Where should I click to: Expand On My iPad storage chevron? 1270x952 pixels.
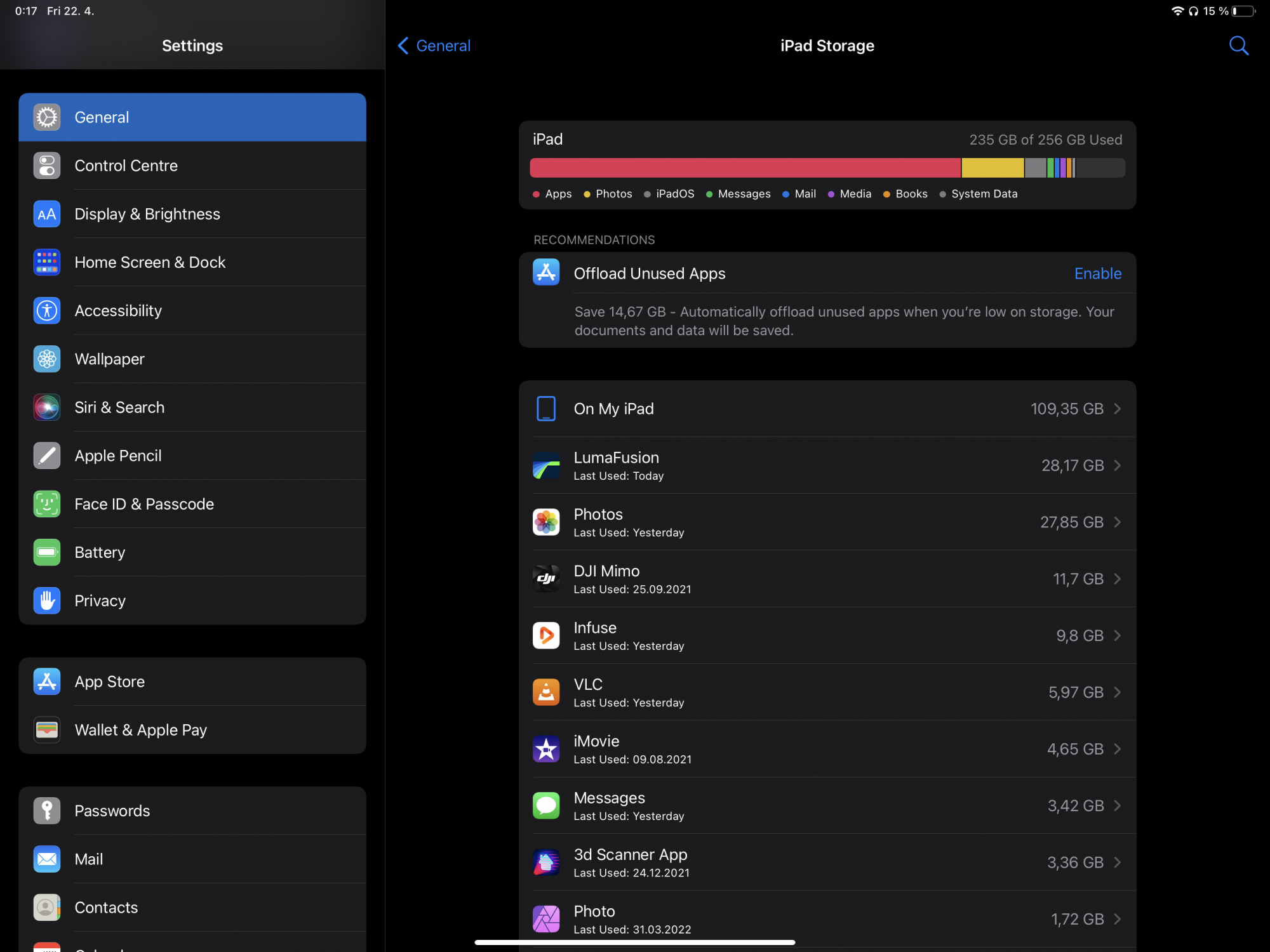pos(1117,409)
